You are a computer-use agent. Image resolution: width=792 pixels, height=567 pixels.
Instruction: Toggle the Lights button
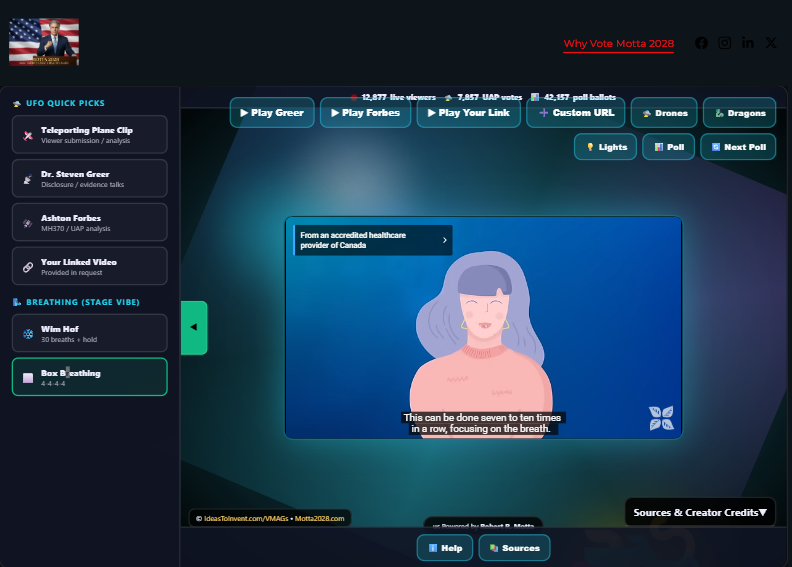(605, 147)
